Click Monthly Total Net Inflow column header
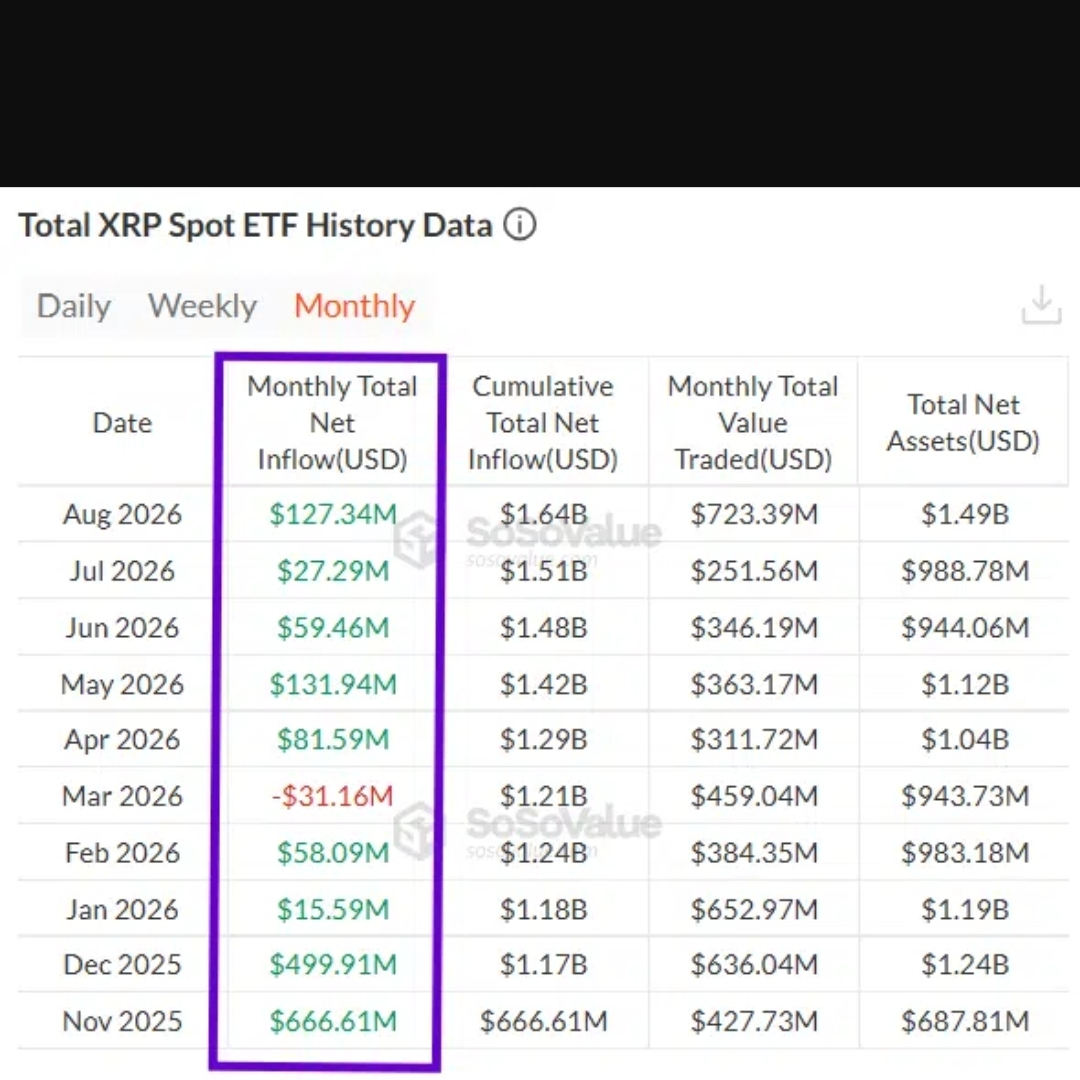The image size is (1080, 1080). click(333, 422)
